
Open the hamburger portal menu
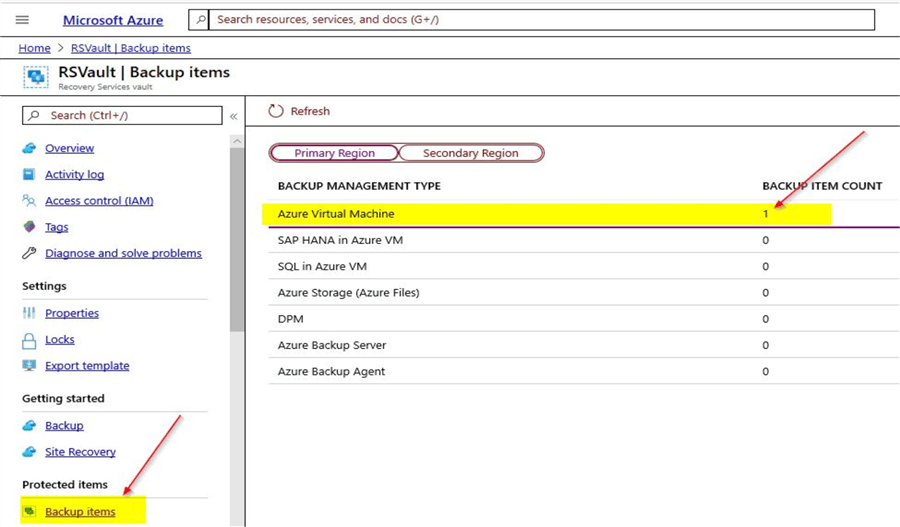[x=22, y=20]
